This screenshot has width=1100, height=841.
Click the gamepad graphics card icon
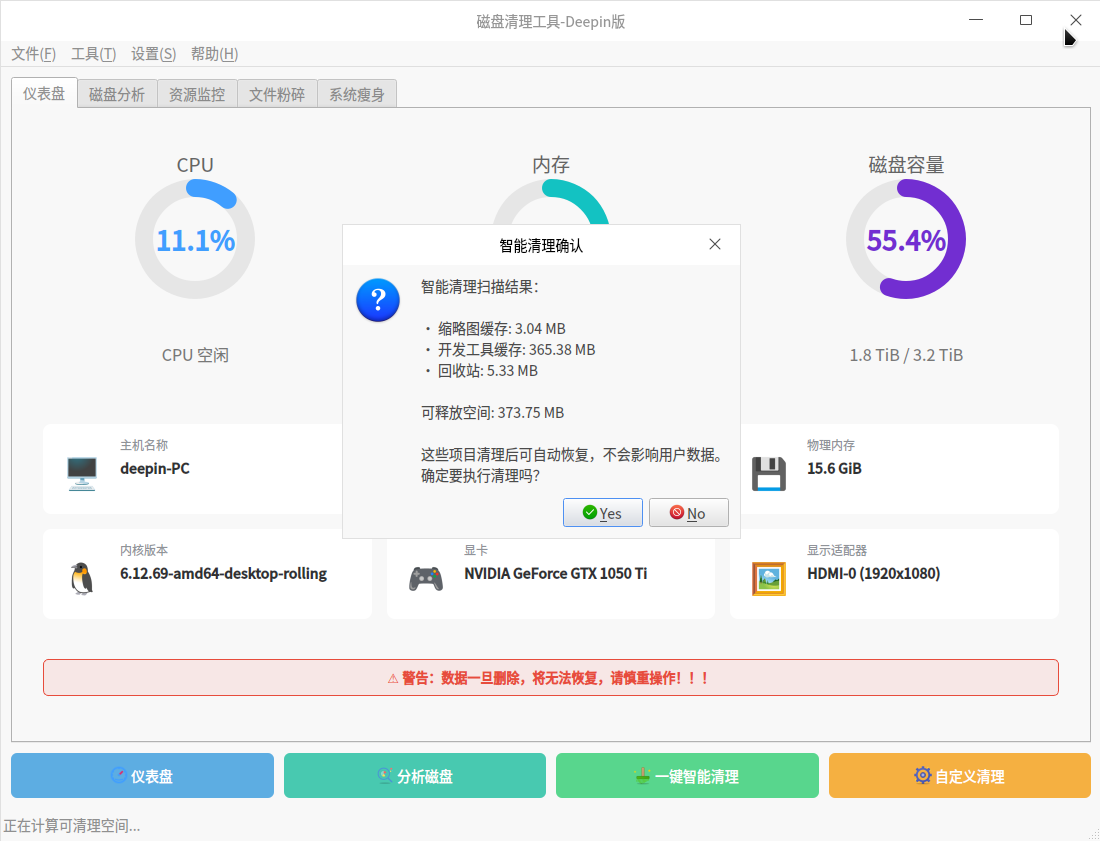(x=426, y=578)
